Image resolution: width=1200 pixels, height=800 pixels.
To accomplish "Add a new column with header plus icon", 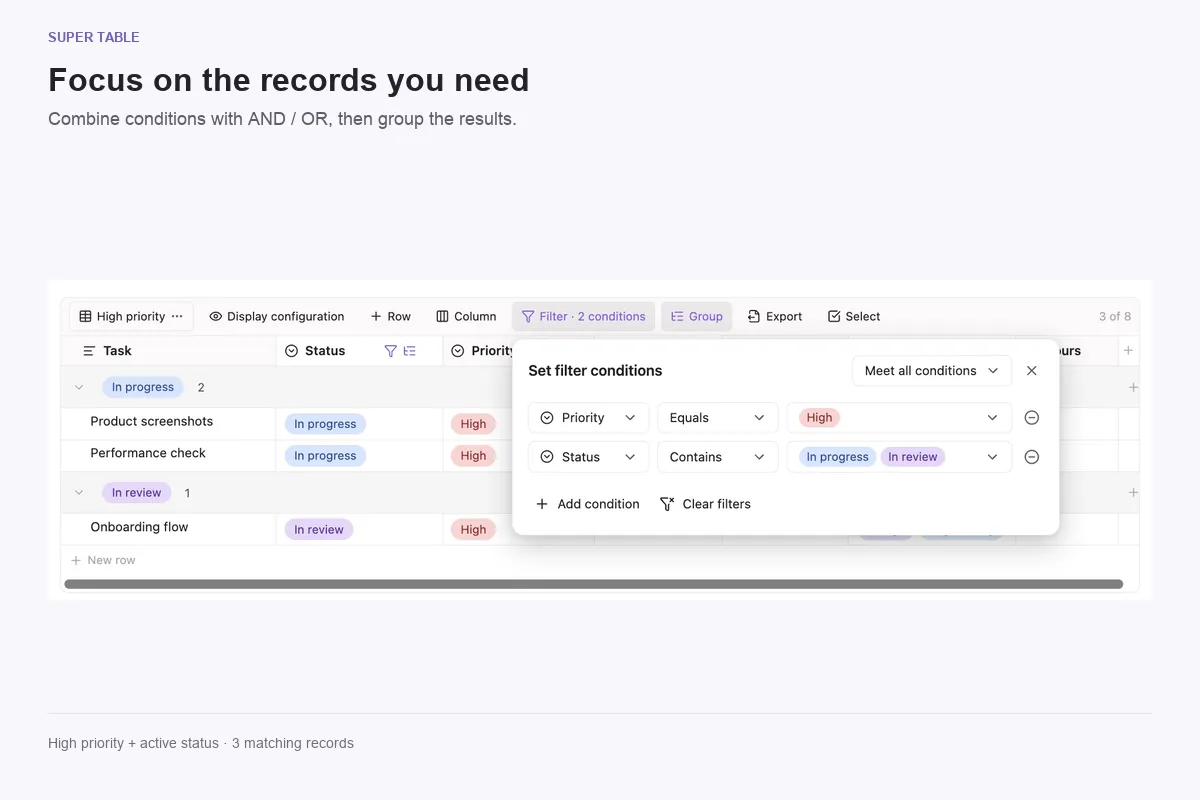I will coord(1128,351).
